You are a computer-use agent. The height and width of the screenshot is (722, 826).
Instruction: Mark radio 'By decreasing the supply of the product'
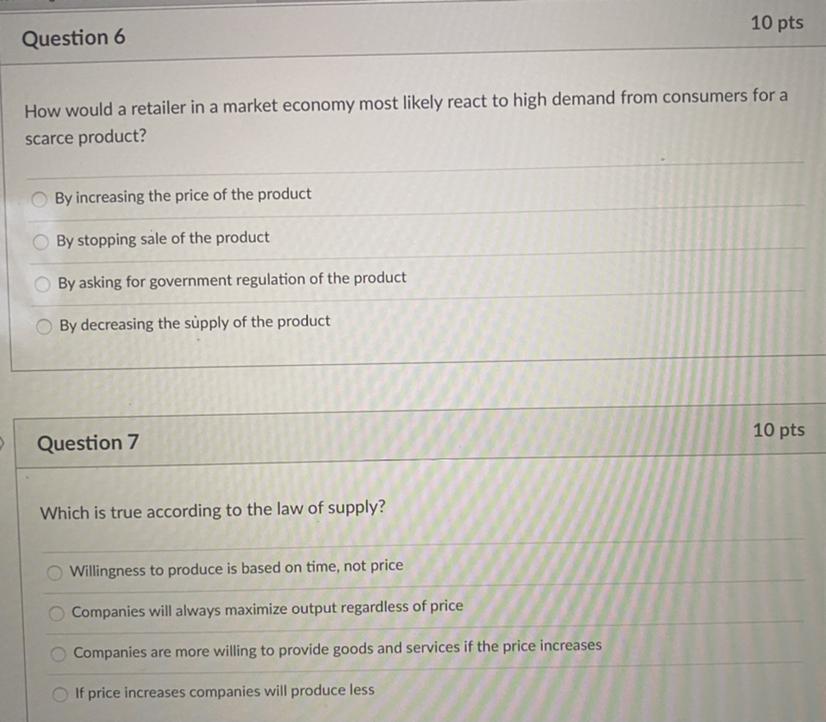coord(44,327)
